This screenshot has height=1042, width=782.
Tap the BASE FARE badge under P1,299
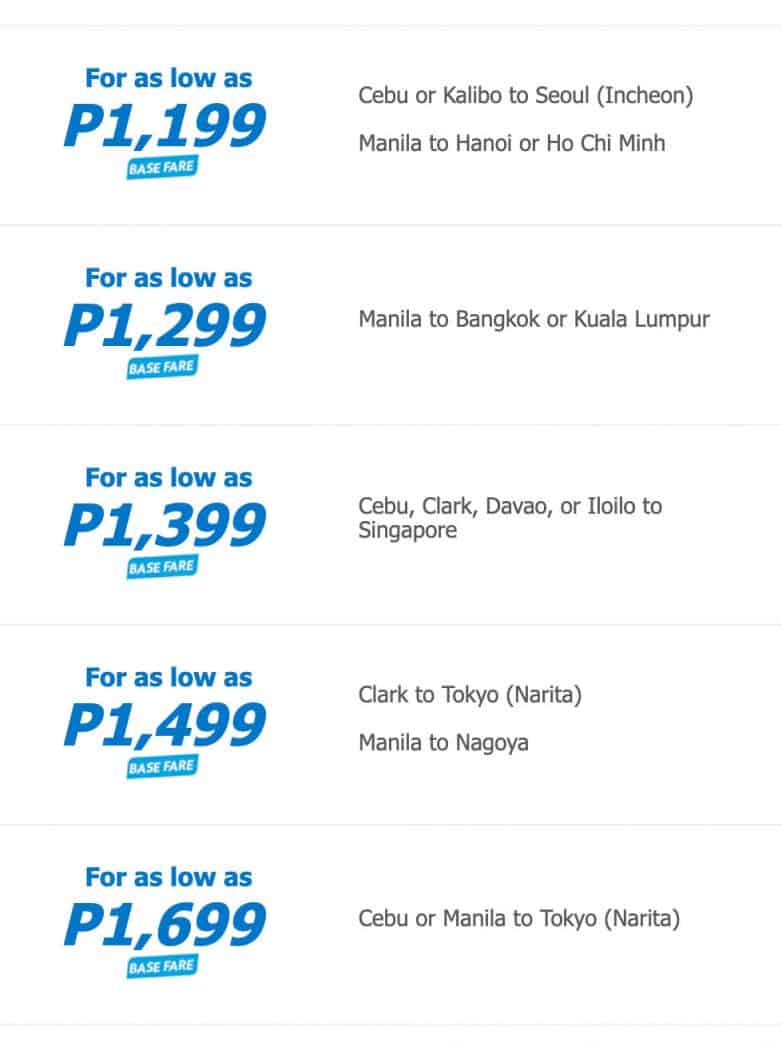161,367
